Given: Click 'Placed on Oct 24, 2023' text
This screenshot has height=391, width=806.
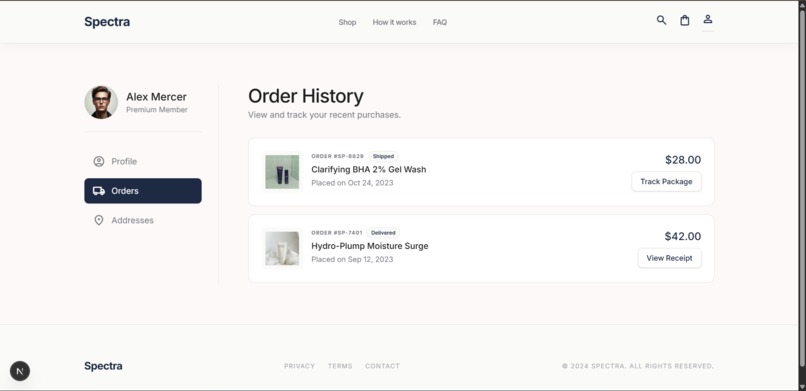Looking at the screenshot, I should [352, 183].
